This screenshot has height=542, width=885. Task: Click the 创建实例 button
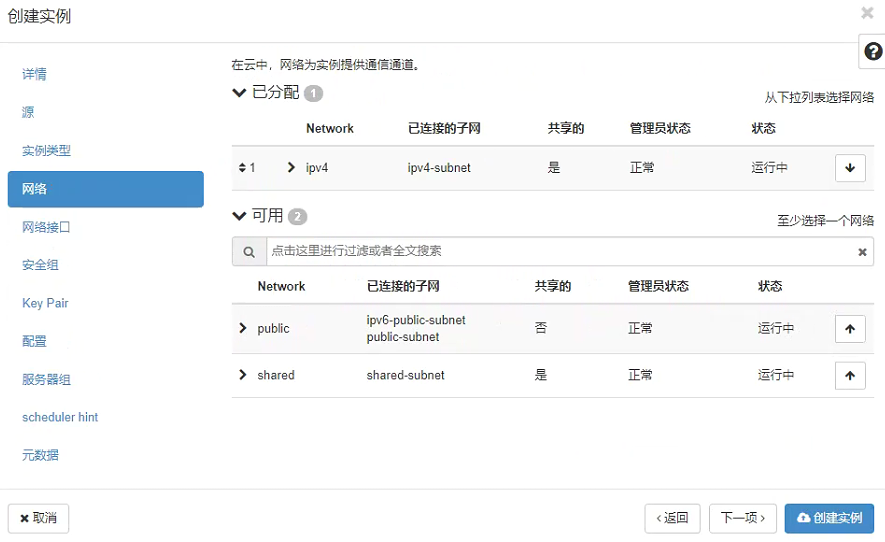click(829, 518)
